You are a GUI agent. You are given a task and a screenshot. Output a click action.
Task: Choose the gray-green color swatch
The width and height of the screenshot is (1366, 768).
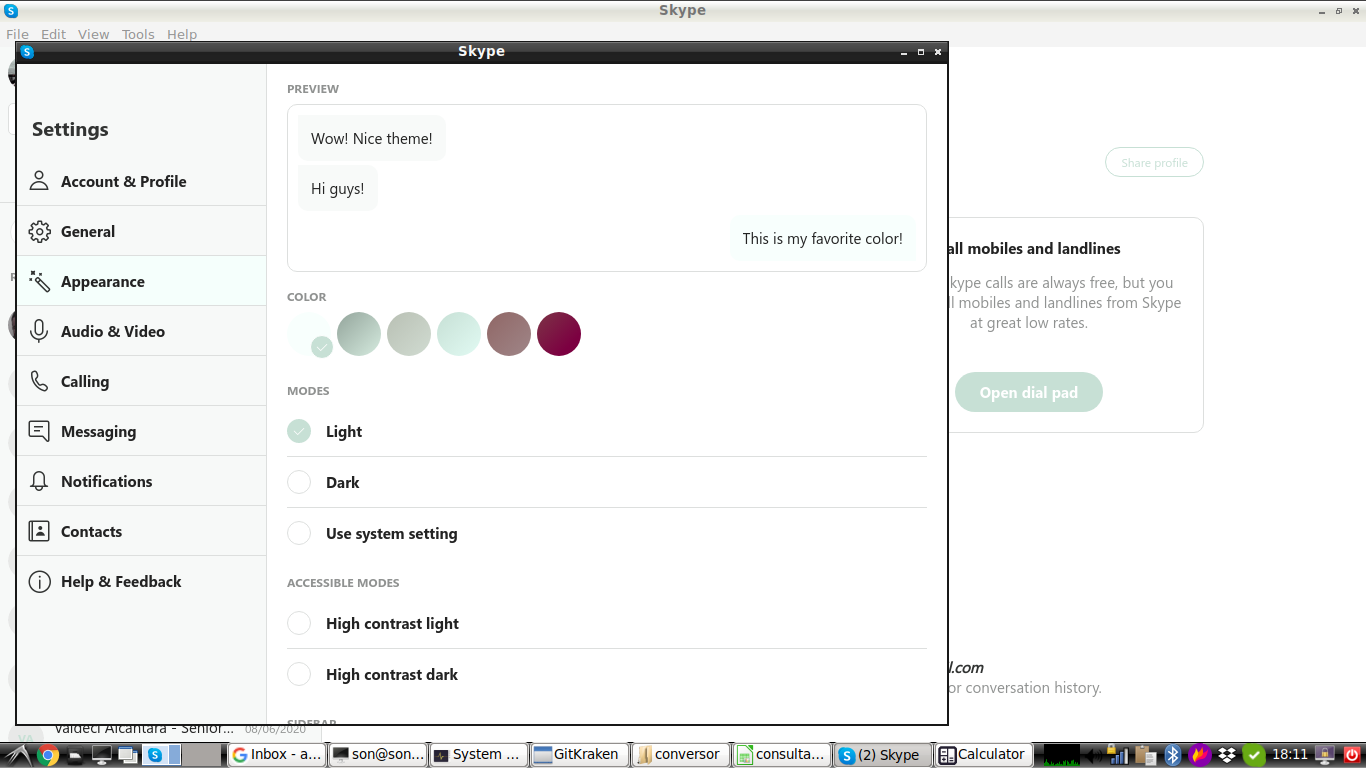tap(359, 334)
